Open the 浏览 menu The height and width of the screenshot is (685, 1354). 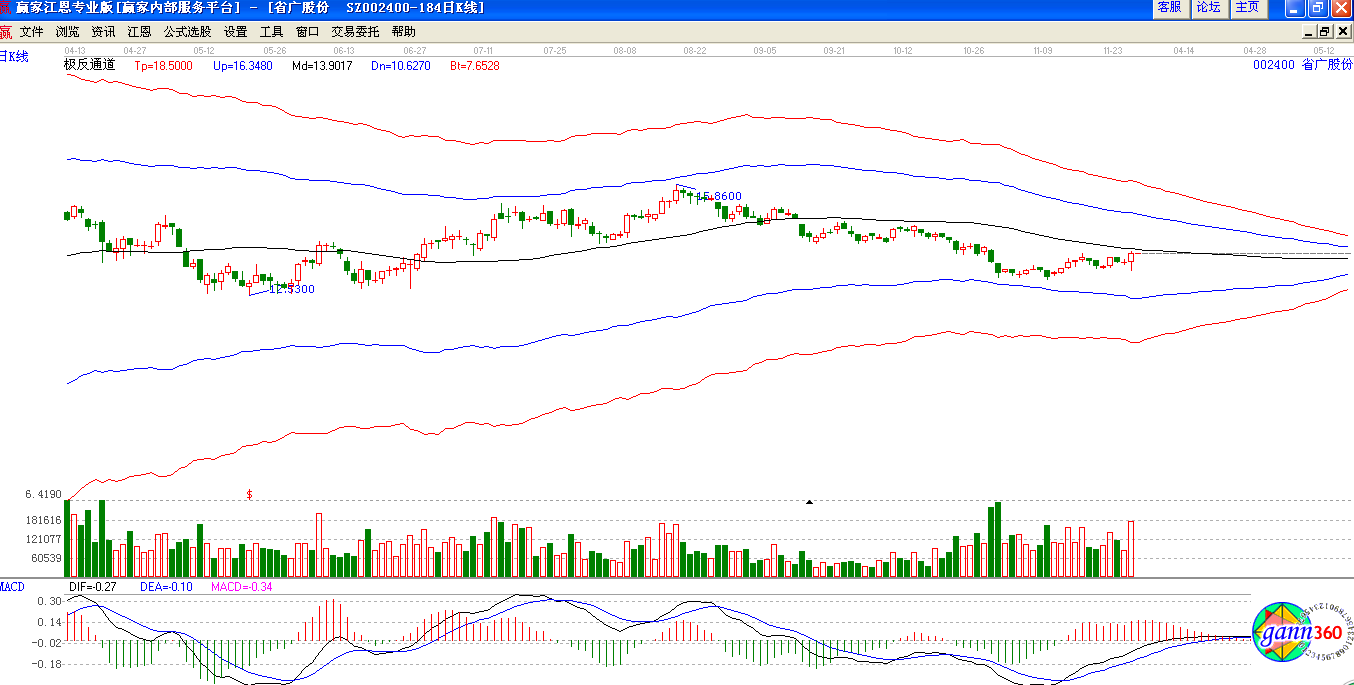(x=68, y=32)
